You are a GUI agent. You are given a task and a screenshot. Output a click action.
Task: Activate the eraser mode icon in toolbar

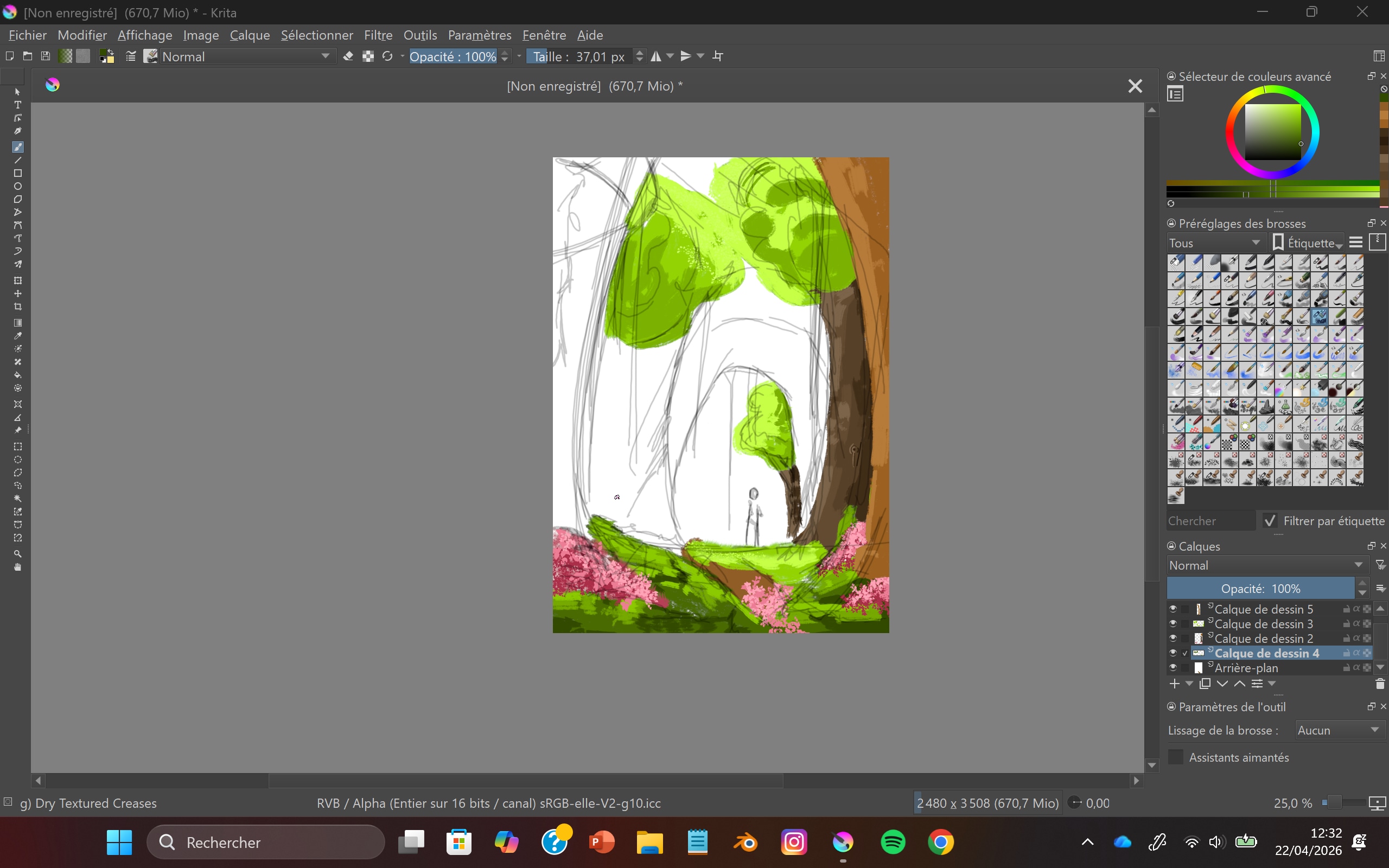point(348,56)
